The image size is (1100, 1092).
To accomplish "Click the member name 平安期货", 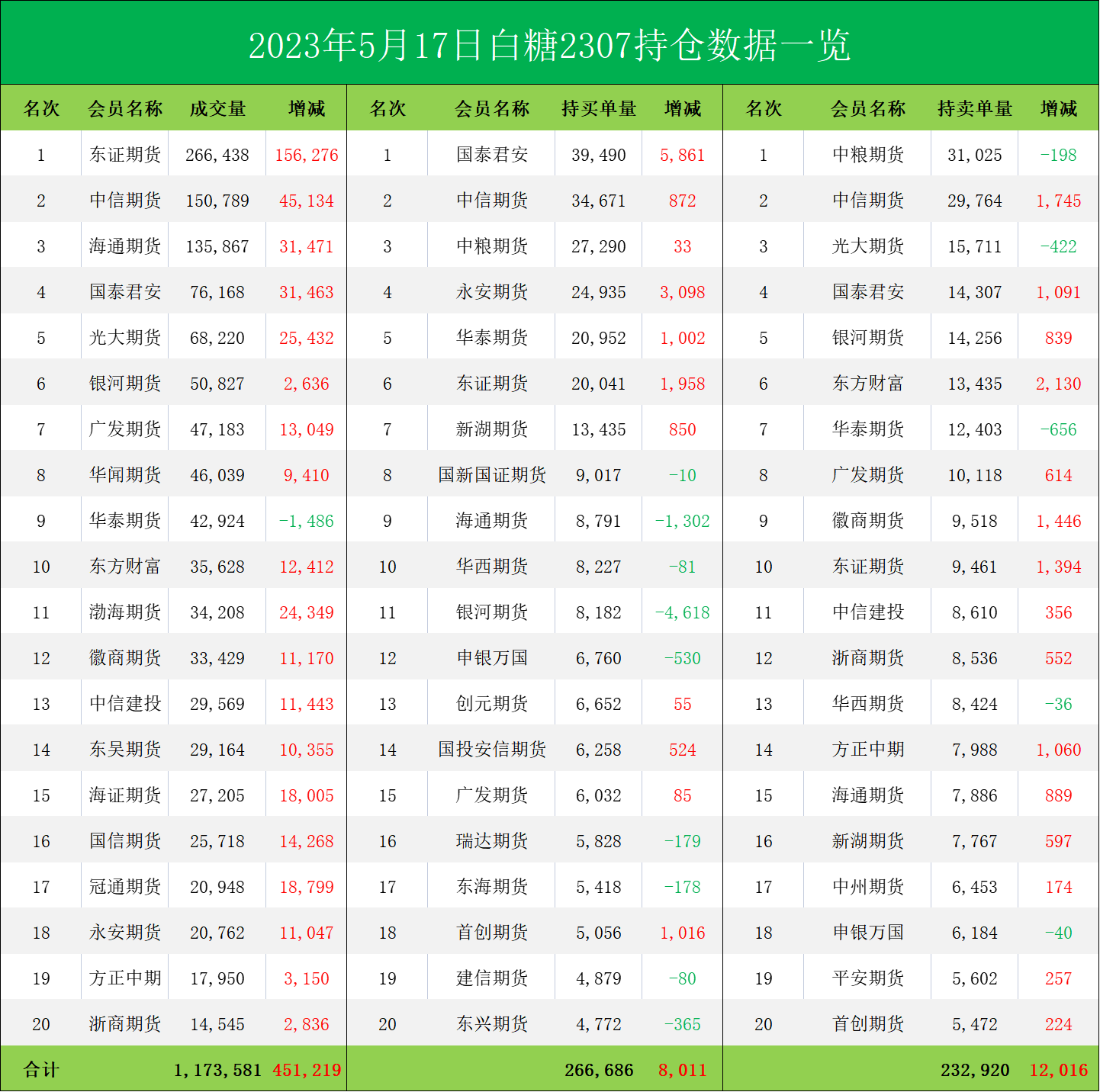I will (x=868, y=978).
